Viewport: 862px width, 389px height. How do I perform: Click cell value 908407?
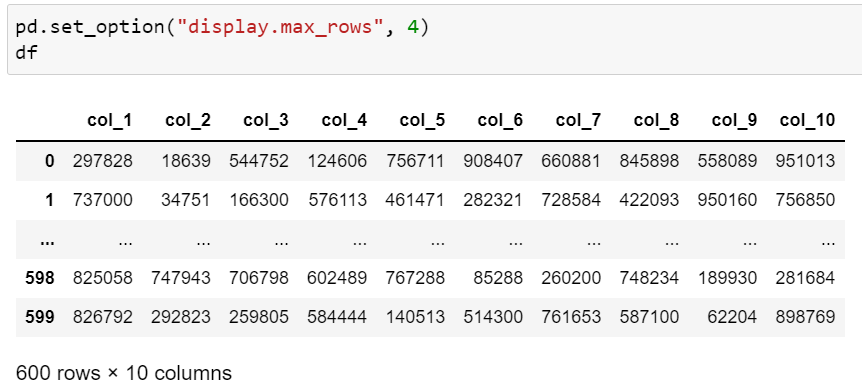coord(493,161)
